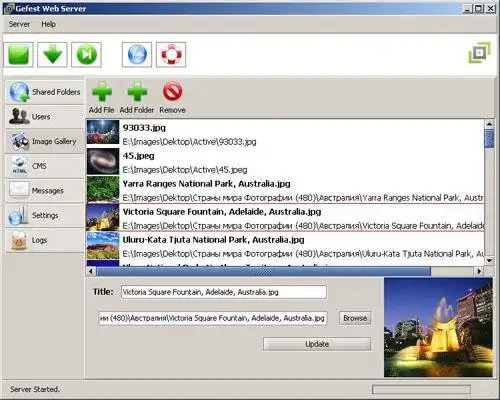The image size is (500, 400).
Task: Select Uluru-Kata Tjuta National Park, Australia.jpg title
Action: (213, 240)
